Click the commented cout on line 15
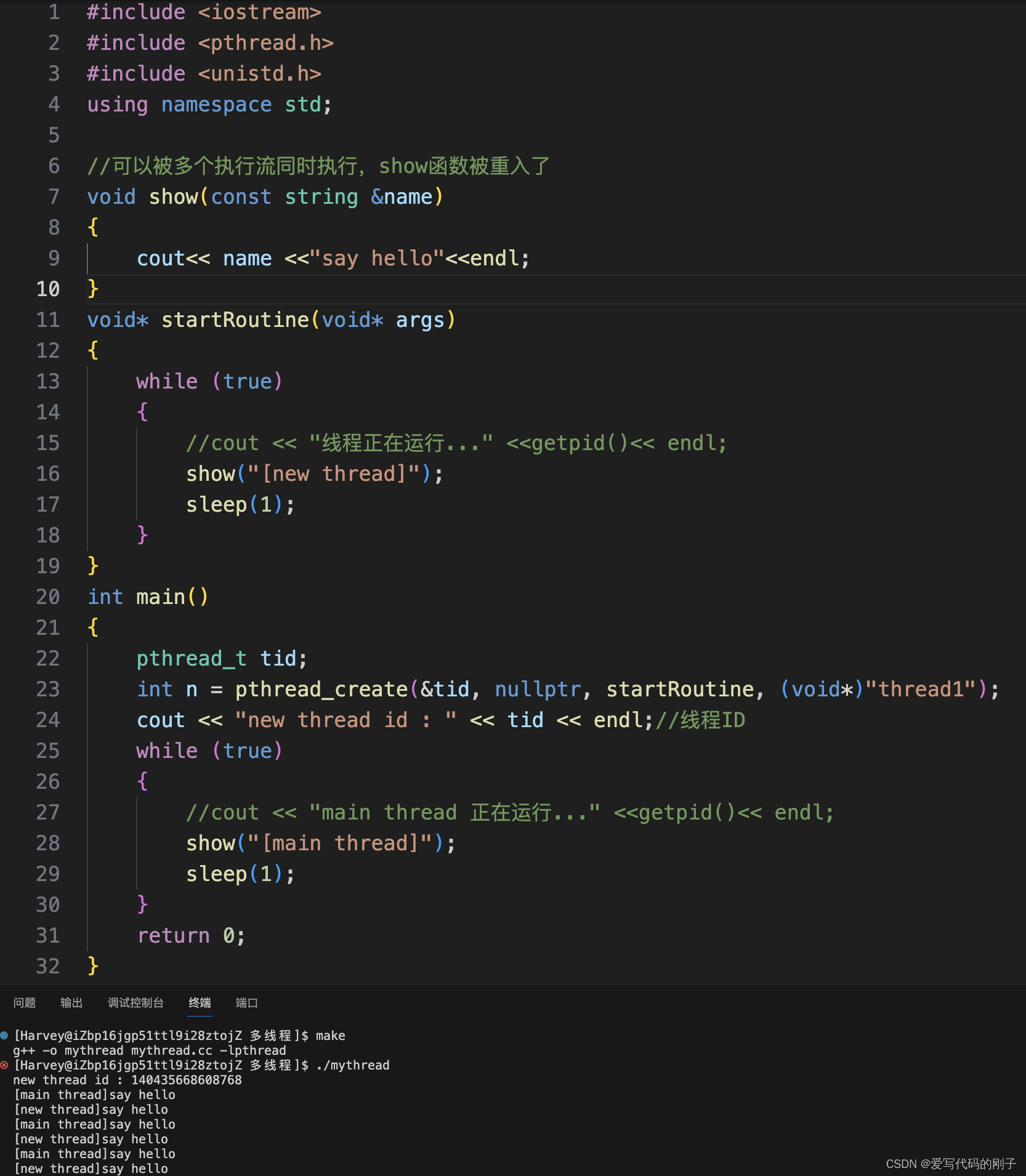Screen dimensions: 1026x1176 click(456, 443)
